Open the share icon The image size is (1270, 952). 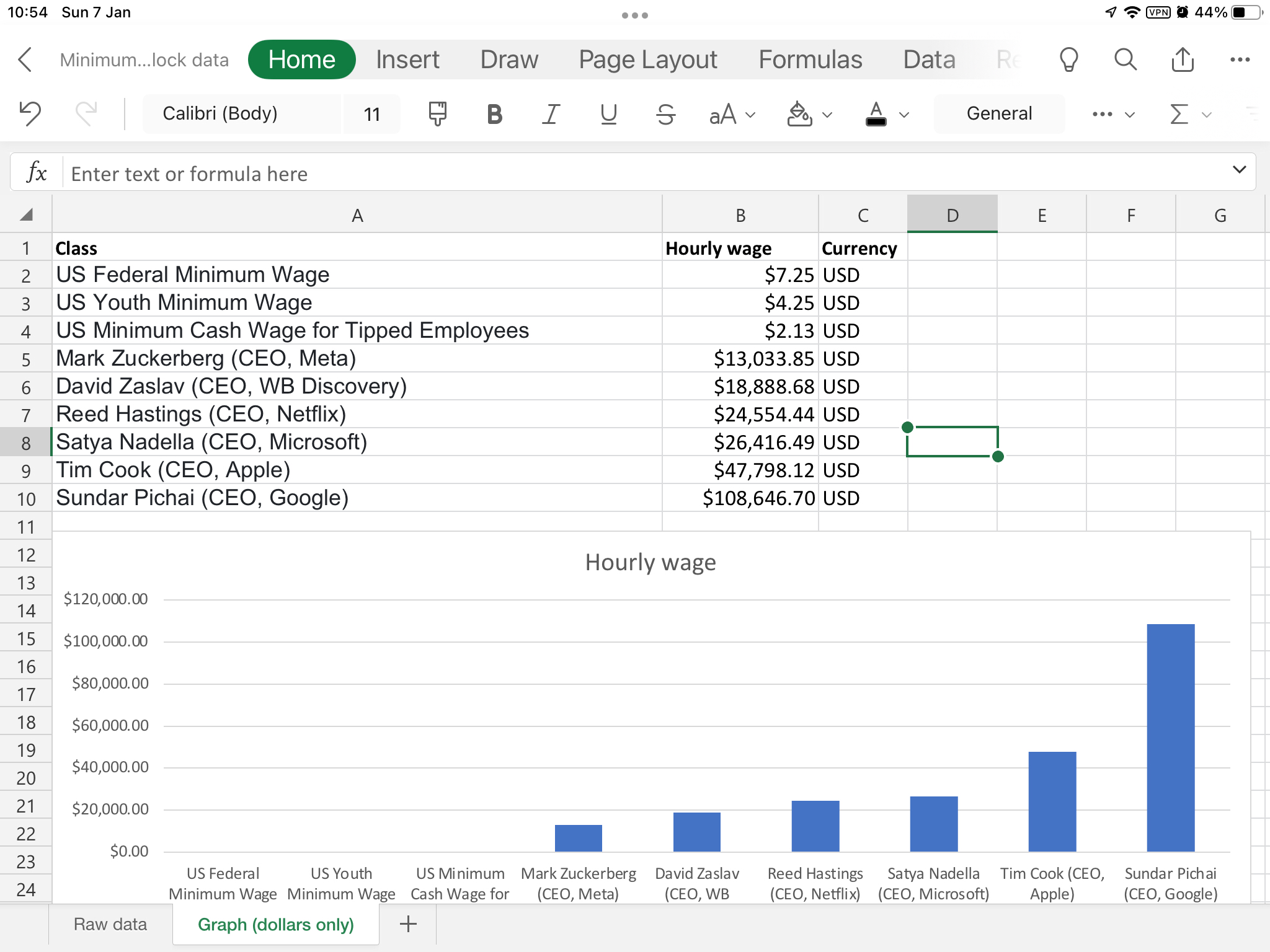point(1183,60)
